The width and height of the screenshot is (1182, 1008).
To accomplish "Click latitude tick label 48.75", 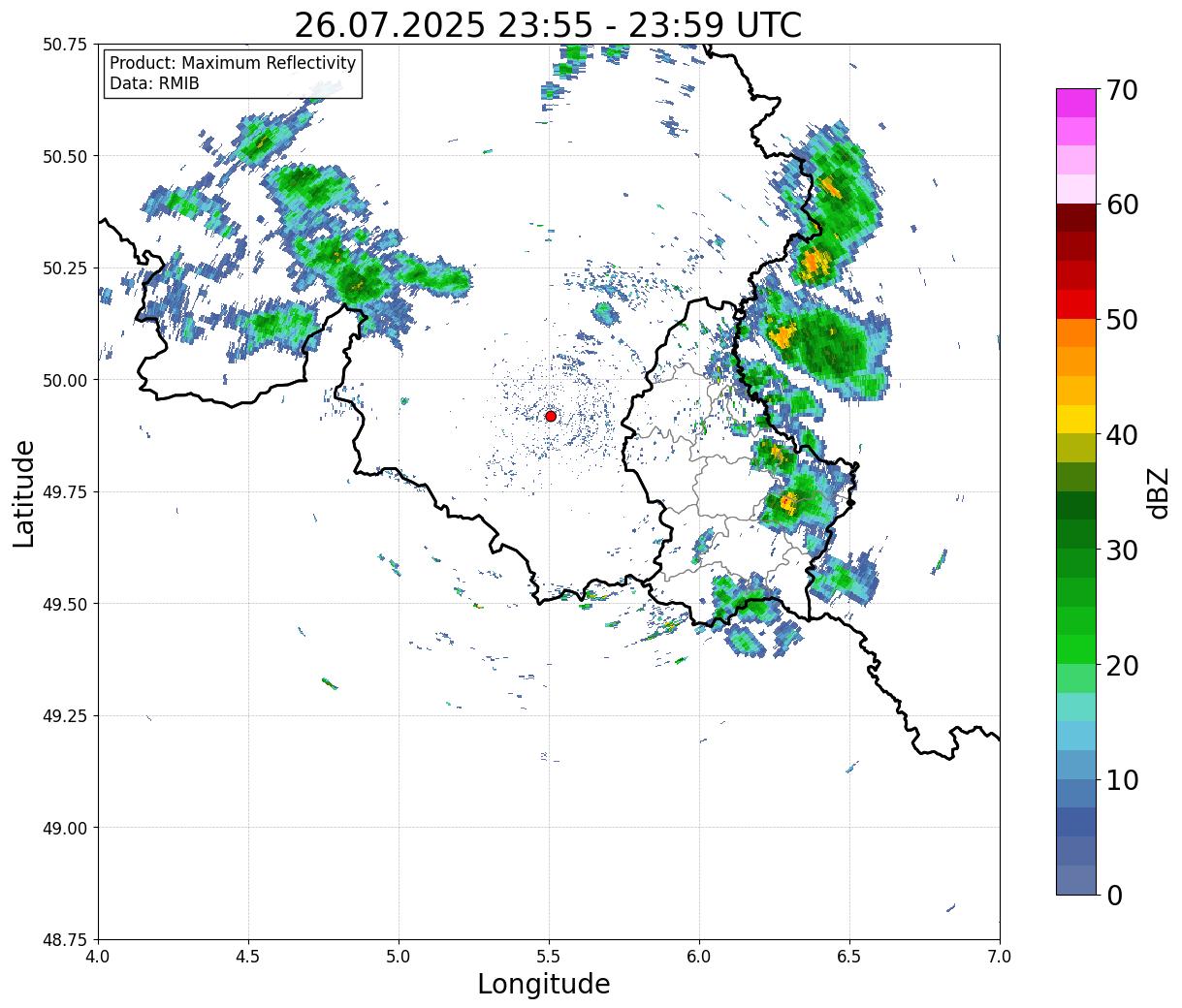I will tap(66, 939).
